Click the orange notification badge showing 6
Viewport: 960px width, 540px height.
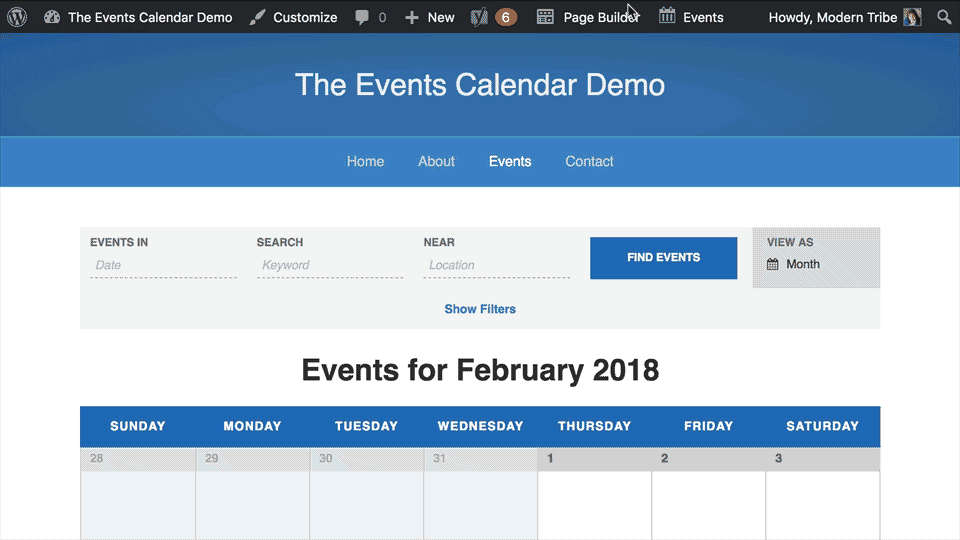[506, 17]
